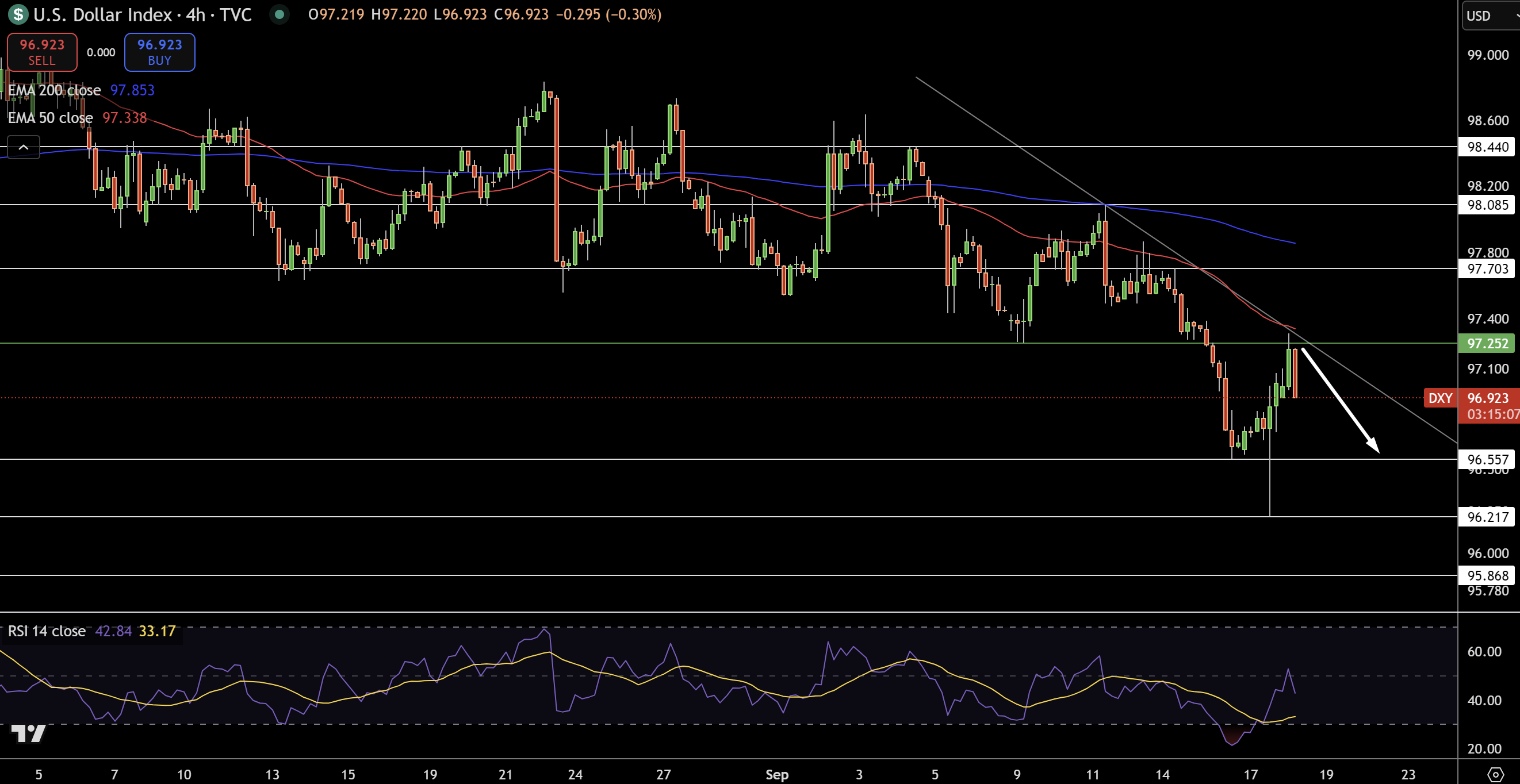Click EMA 200 value 97.853

click(x=132, y=90)
